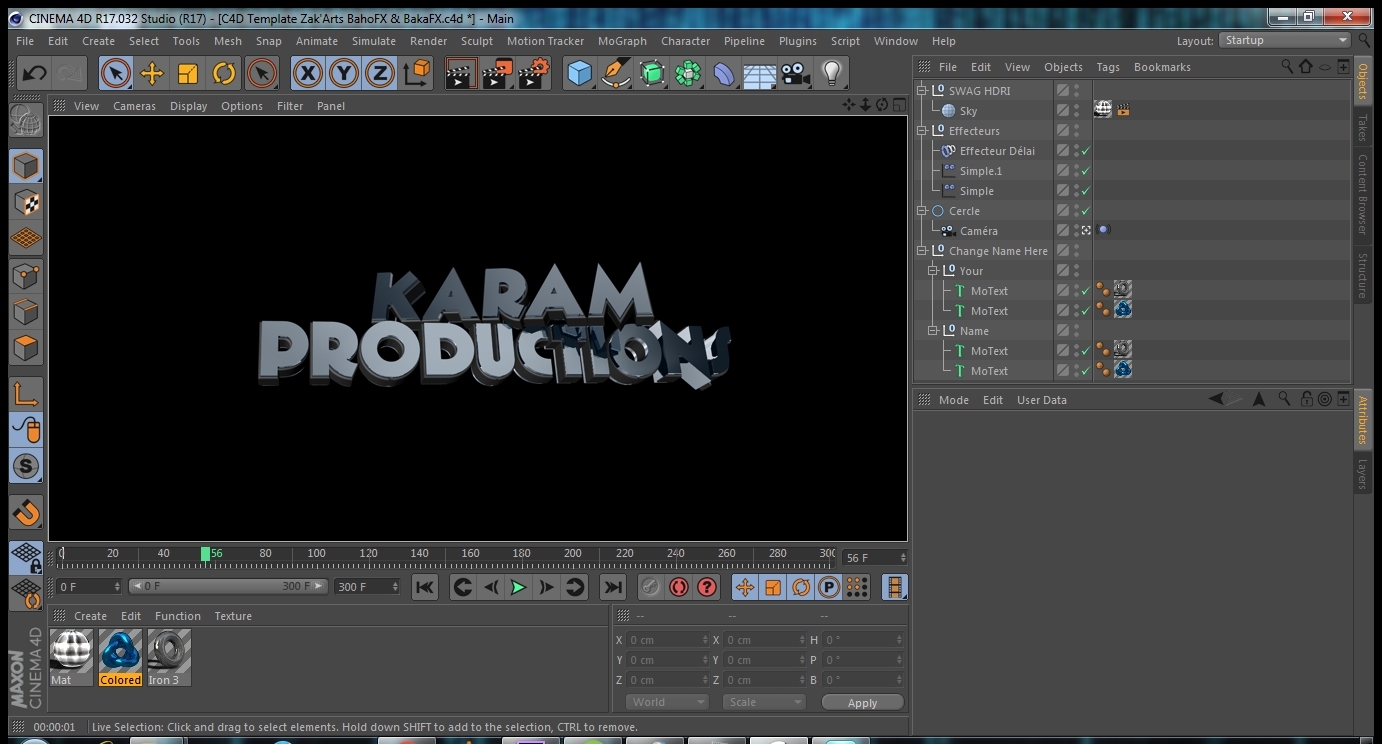Click the Apply button
This screenshot has height=744, width=1382.
click(862, 703)
